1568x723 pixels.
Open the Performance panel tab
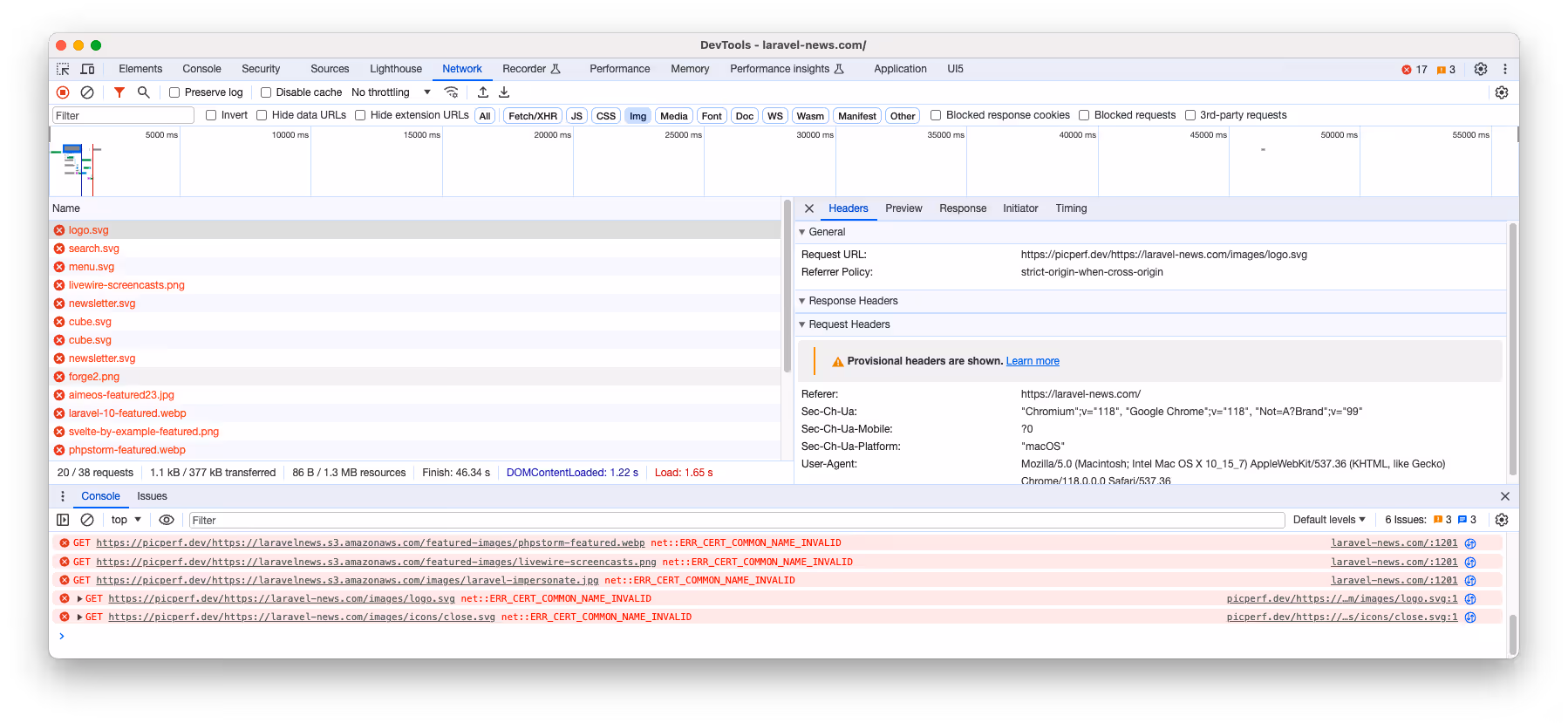point(620,69)
